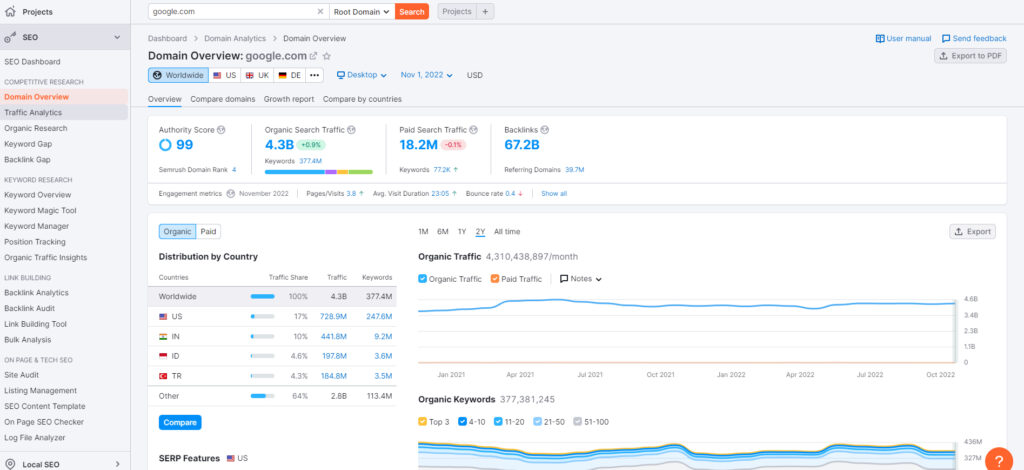Open Domain Analytics breadcrumb link
The image size is (1024, 470).
tap(235, 39)
